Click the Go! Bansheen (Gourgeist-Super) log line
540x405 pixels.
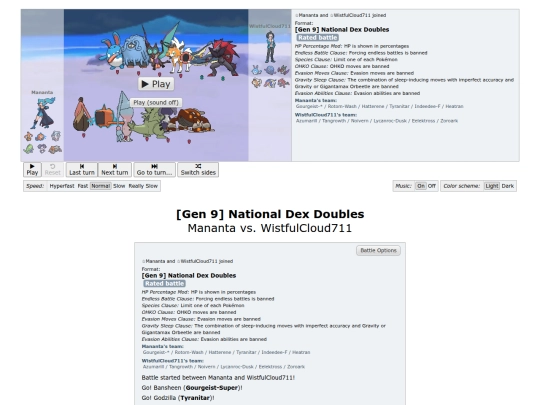192,388
